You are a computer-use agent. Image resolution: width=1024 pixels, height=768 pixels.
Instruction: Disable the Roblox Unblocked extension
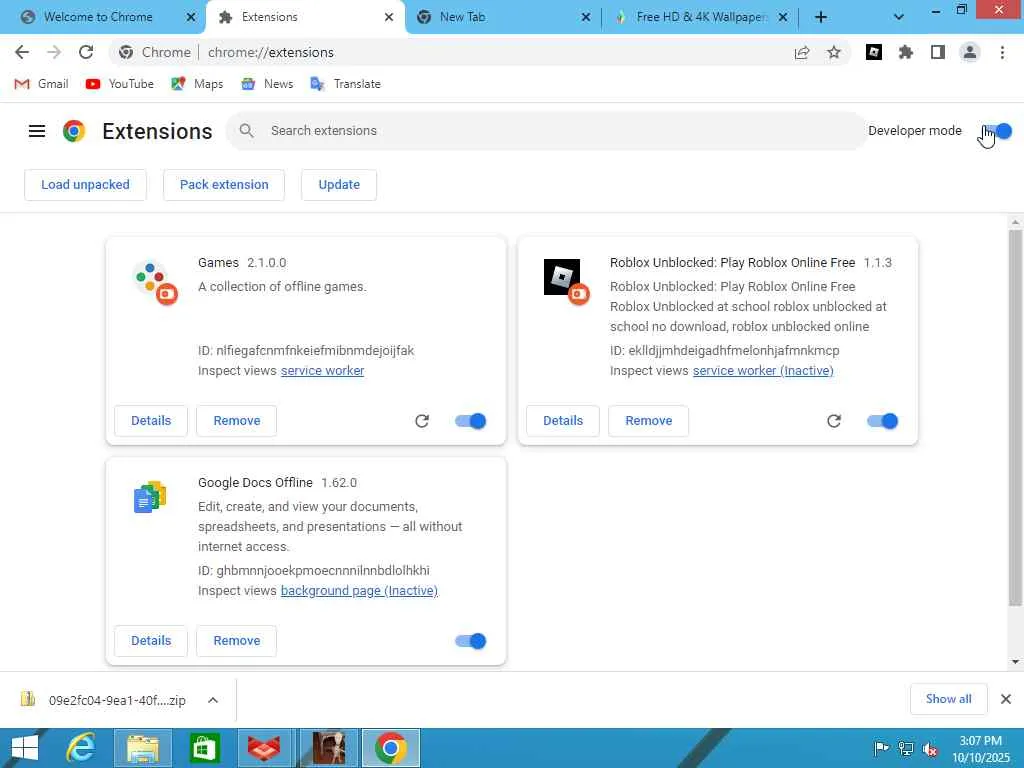883,421
